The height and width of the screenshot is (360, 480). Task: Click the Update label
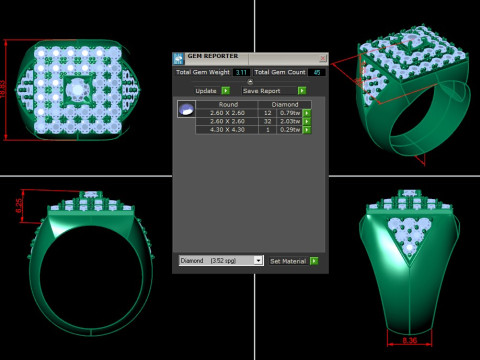coord(206,91)
